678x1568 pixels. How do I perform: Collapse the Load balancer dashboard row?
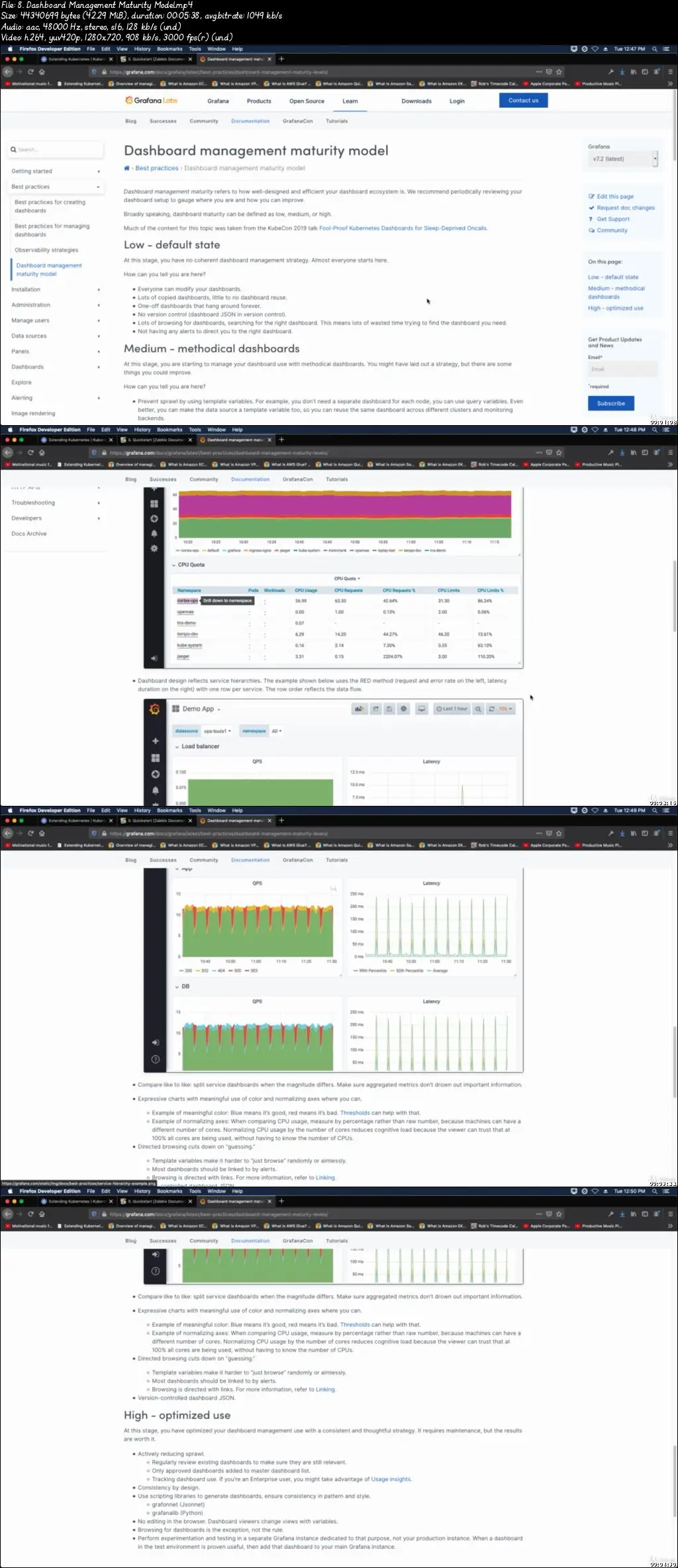coord(197,746)
